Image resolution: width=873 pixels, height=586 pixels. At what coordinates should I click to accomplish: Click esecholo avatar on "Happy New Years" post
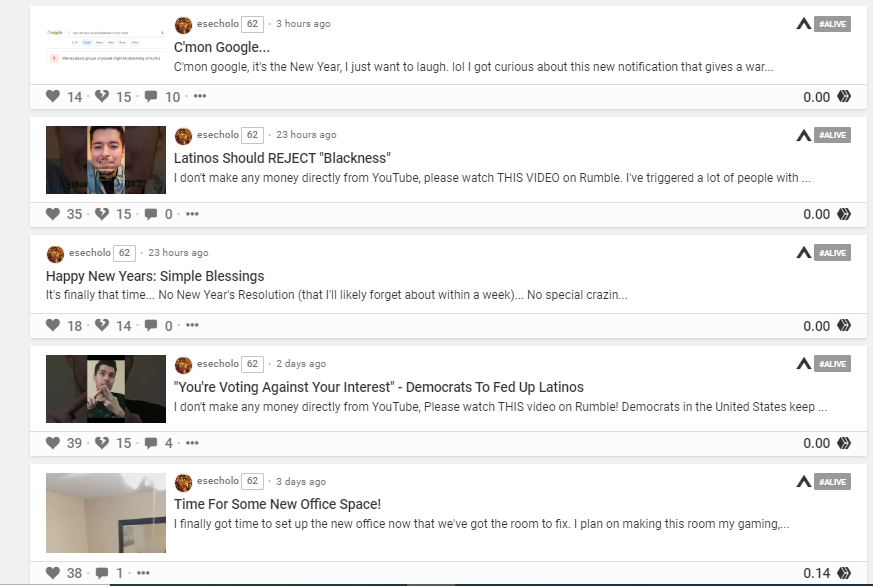55,254
